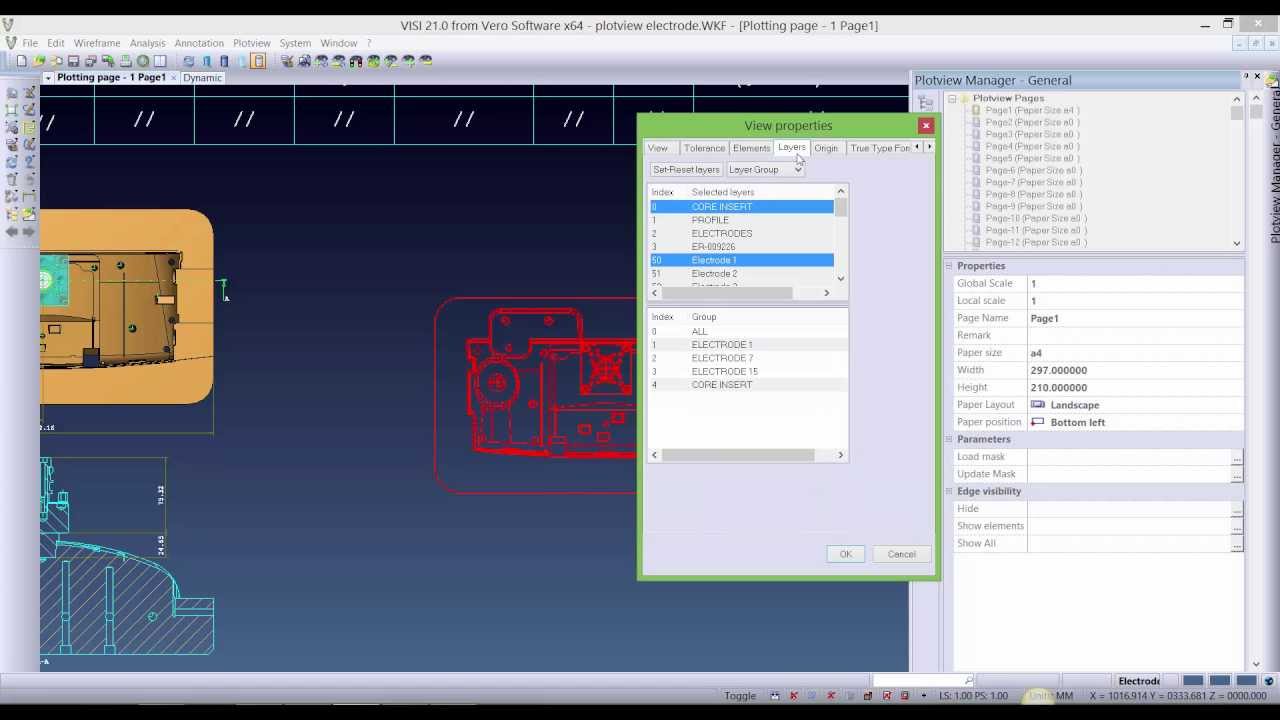Collapse the Plotview Pages tree node

pos(952,98)
